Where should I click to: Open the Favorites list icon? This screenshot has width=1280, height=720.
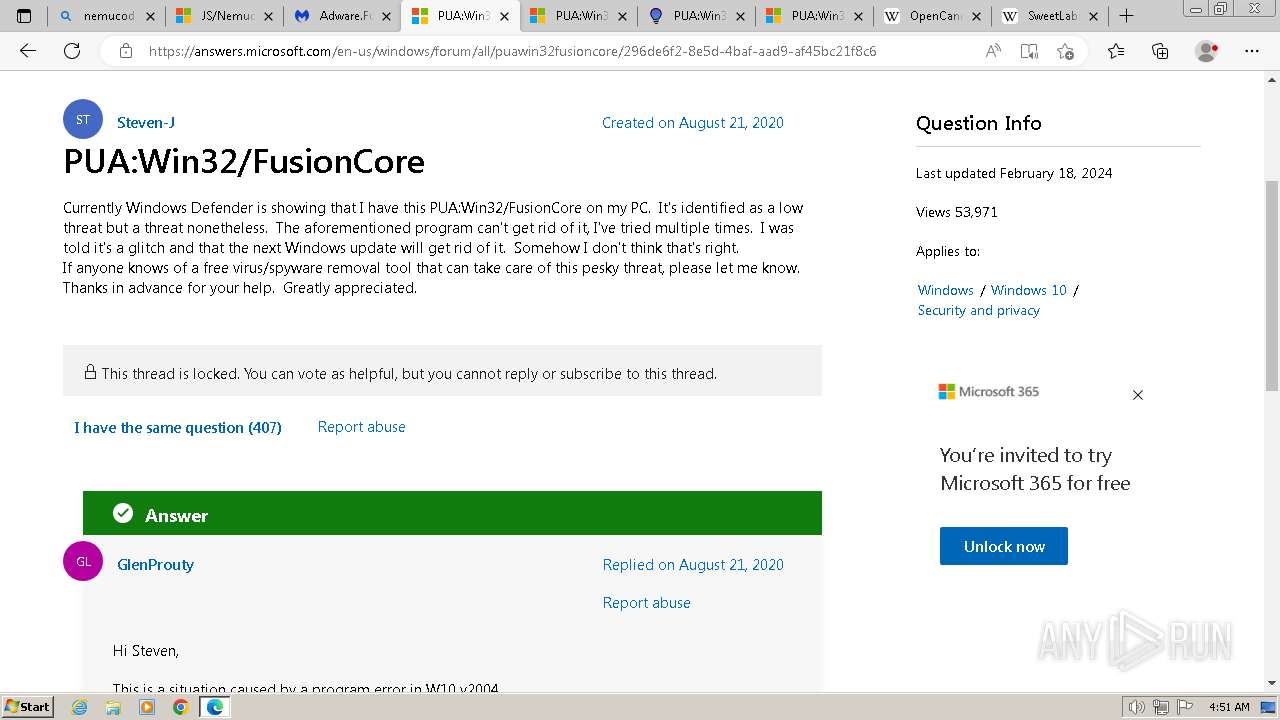[1116, 51]
